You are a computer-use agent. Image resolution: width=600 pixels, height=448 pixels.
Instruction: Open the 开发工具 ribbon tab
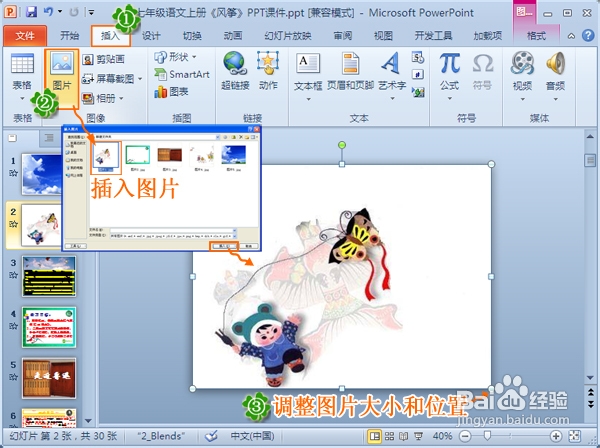coord(433,36)
